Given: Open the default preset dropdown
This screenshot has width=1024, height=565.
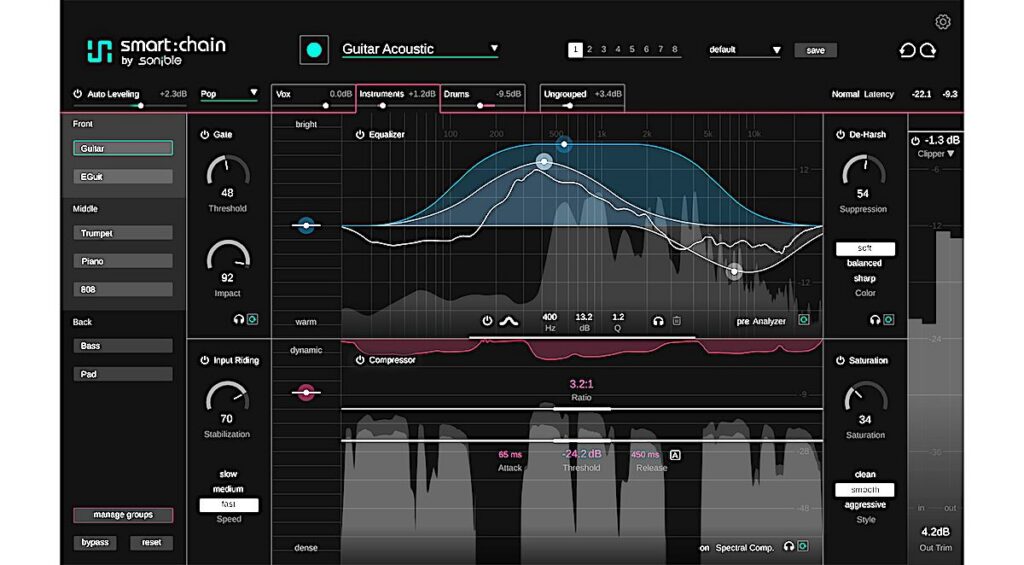Looking at the screenshot, I should click(x=744, y=50).
